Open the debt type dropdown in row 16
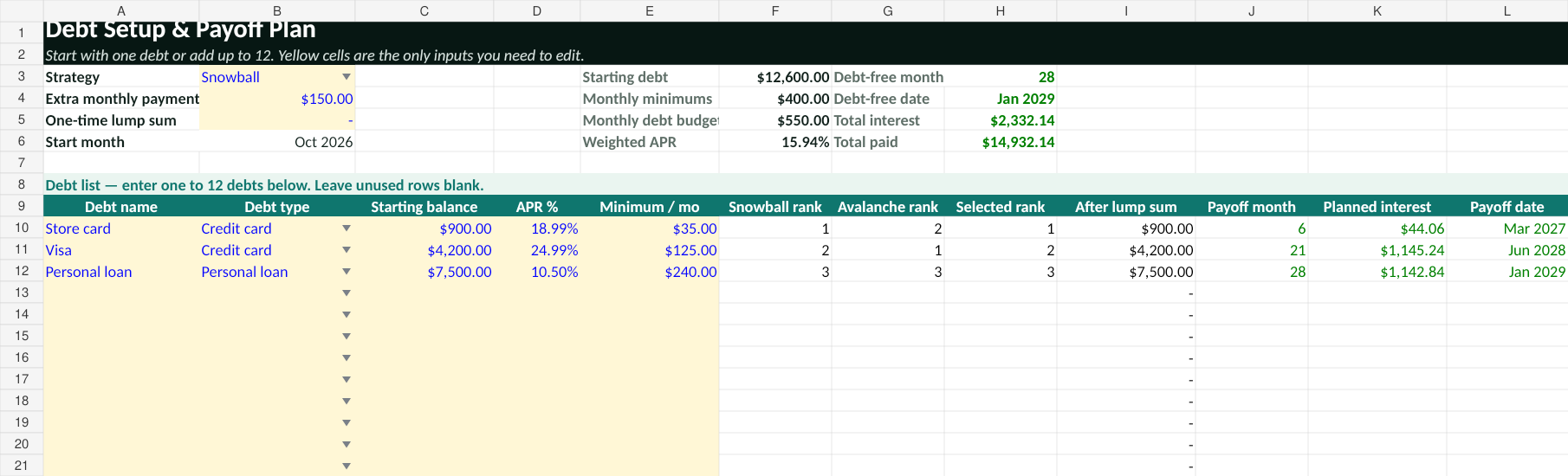 347,358
